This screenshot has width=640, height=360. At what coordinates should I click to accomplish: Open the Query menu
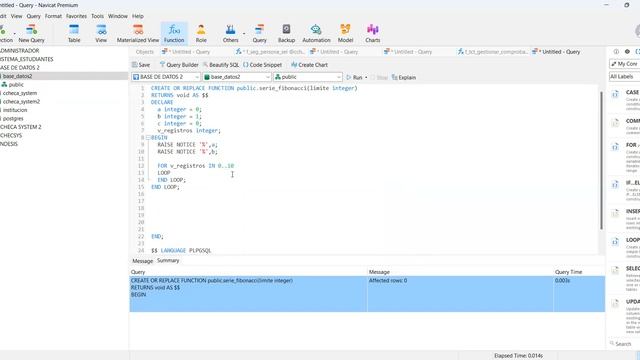(x=33, y=16)
